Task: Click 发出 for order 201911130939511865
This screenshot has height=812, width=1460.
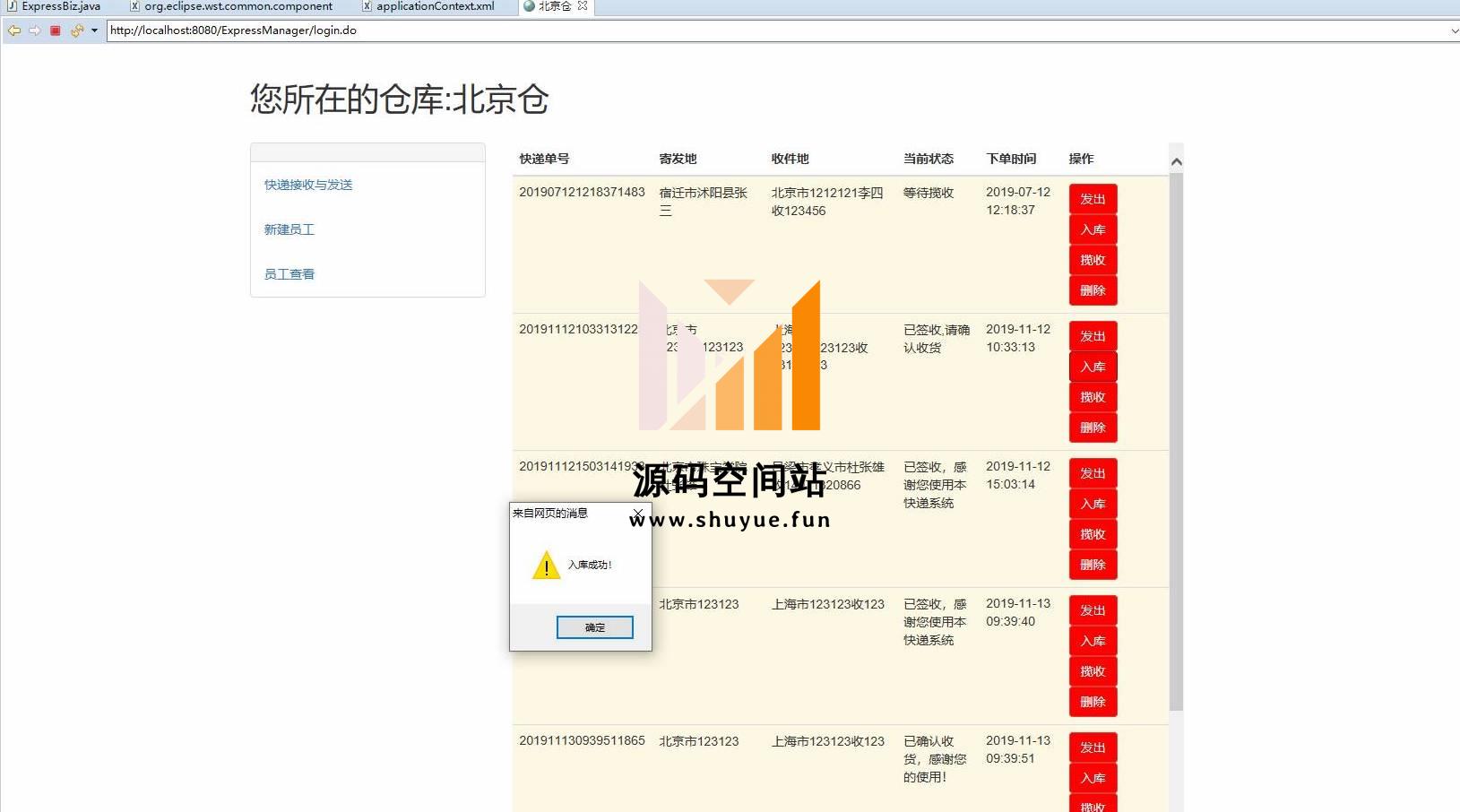Action: (x=1093, y=747)
